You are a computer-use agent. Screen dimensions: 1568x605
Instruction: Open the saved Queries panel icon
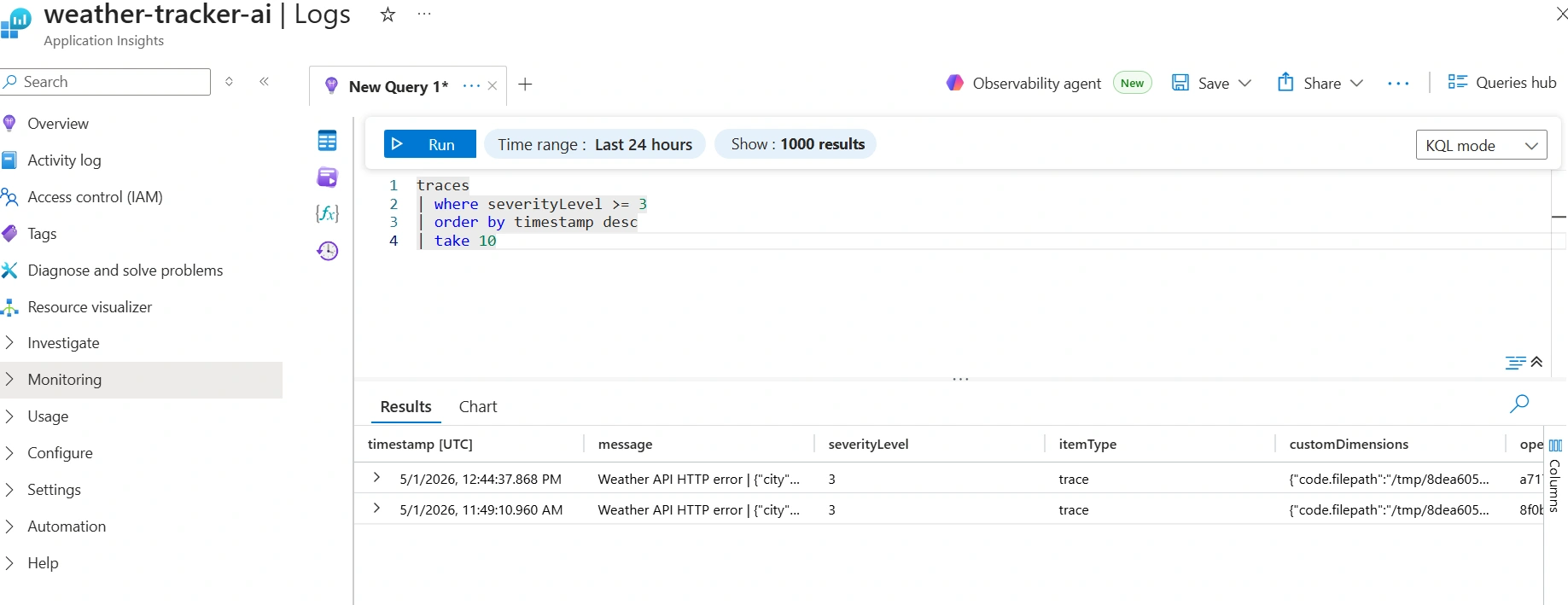click(x=327, y=177)
